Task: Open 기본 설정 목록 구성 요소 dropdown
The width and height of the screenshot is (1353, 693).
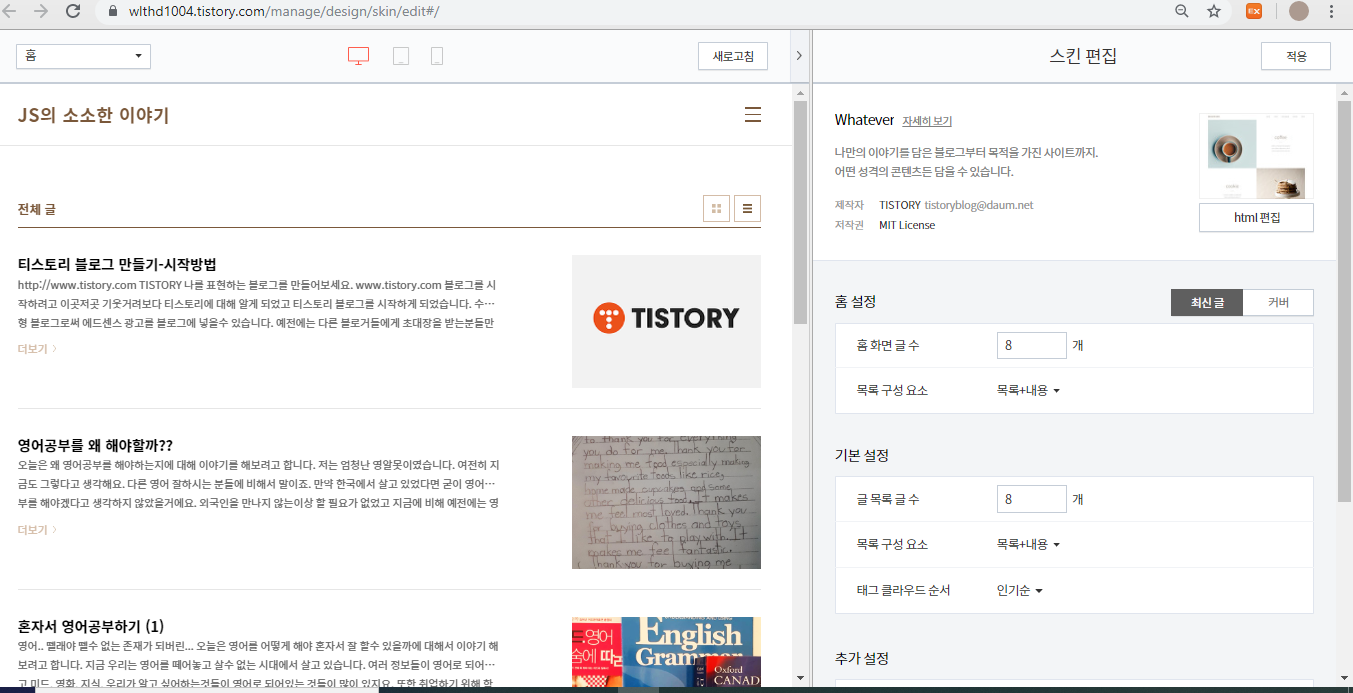Action: [1028, 544]
